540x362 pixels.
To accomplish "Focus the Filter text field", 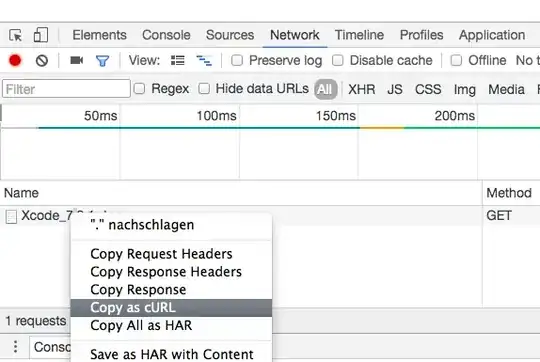I will click(x=66, y=89).
